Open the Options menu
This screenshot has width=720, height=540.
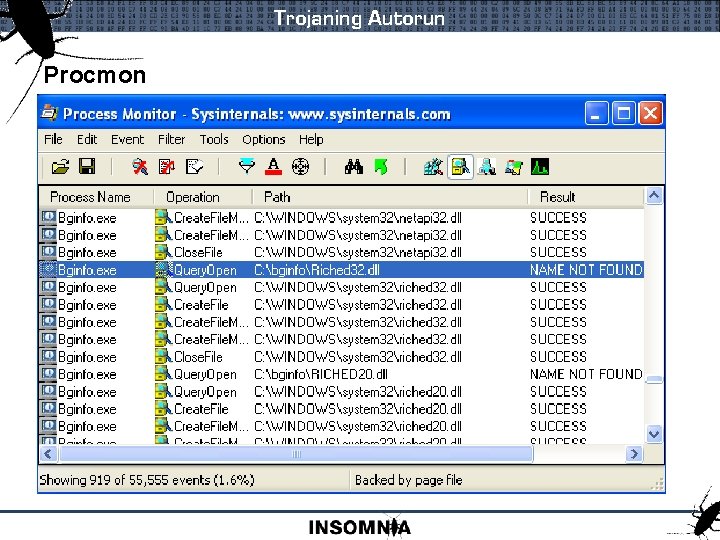(264, 139)
